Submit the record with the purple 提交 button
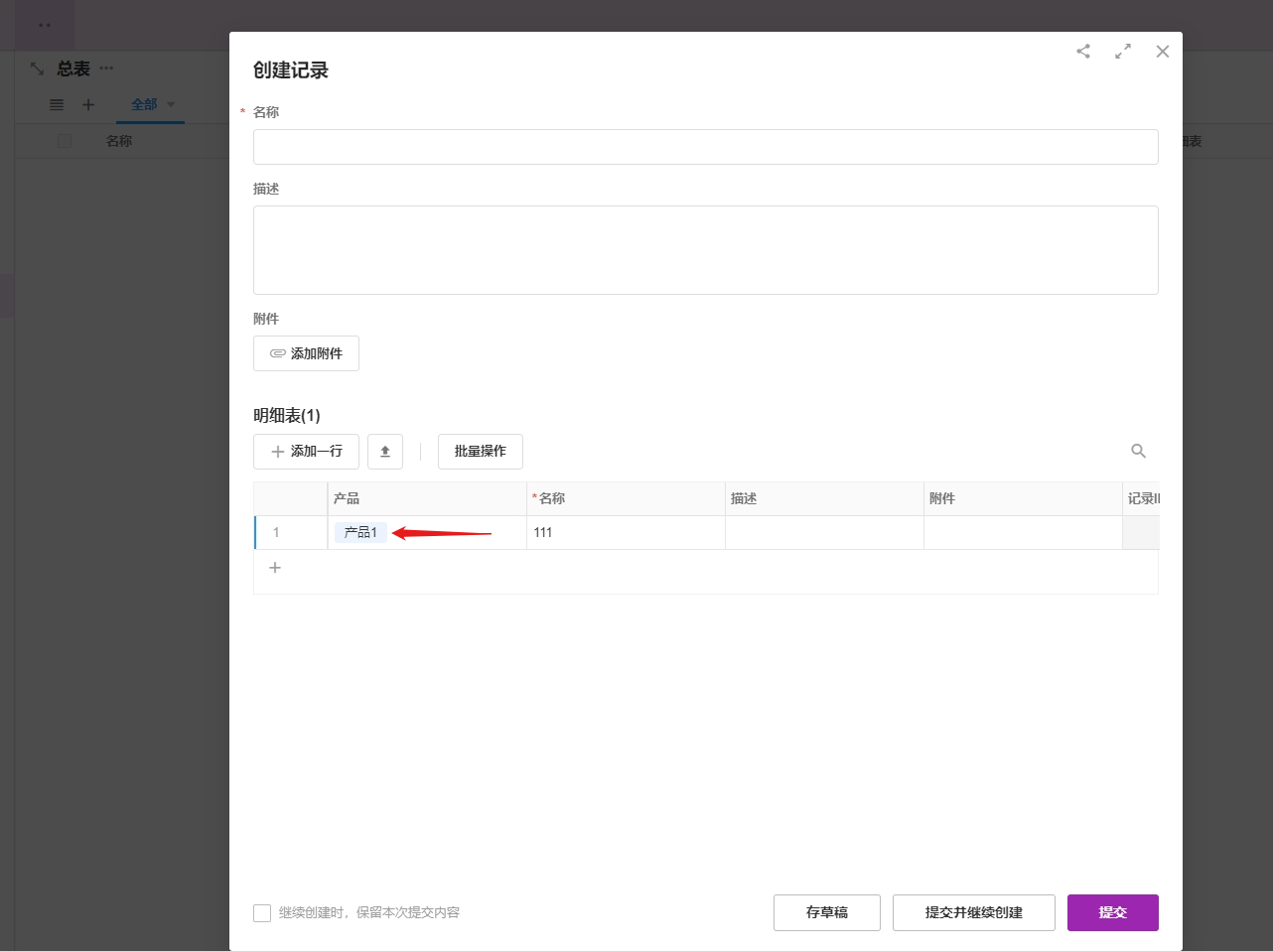Screen dimensions: 1273x952 point(1112,913)
